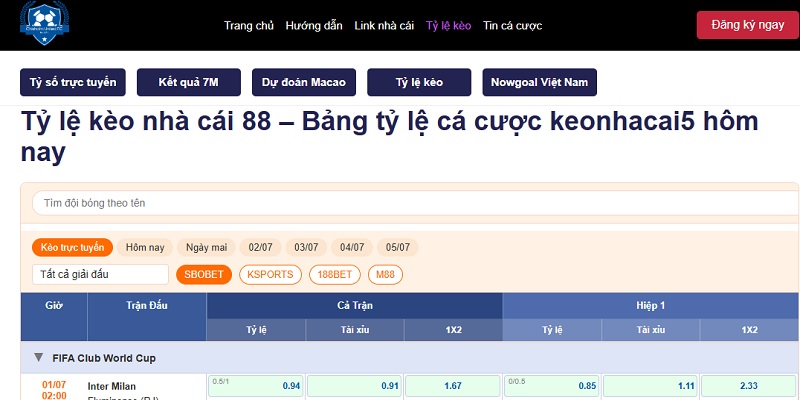Screen dimensions: 800x400
Task: Click Tỷ lệ subheader under Cả Trận
Action: 256,330
